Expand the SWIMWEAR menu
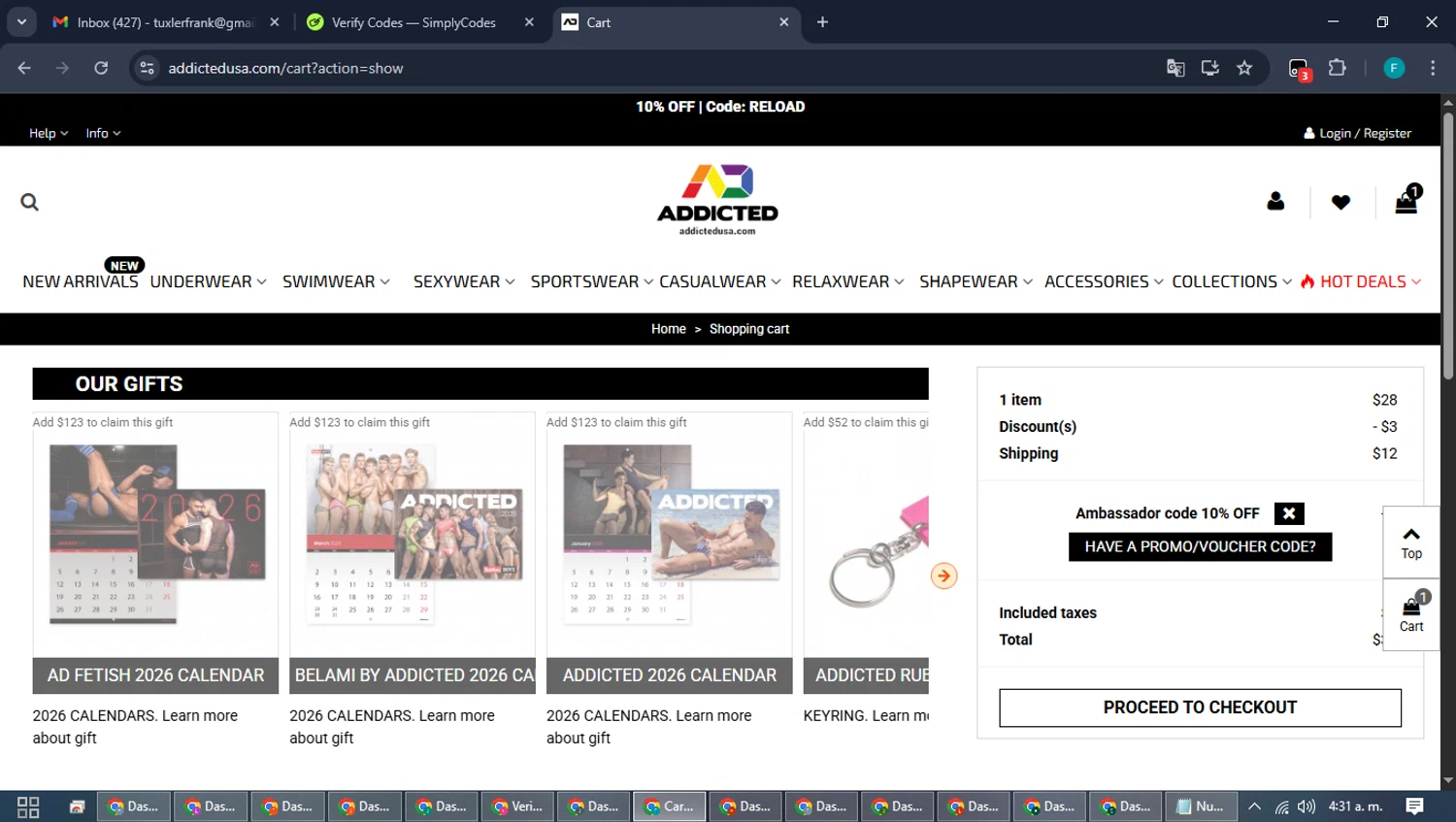This screenshot has height=822, width=1456. click(x=336, y=281)
